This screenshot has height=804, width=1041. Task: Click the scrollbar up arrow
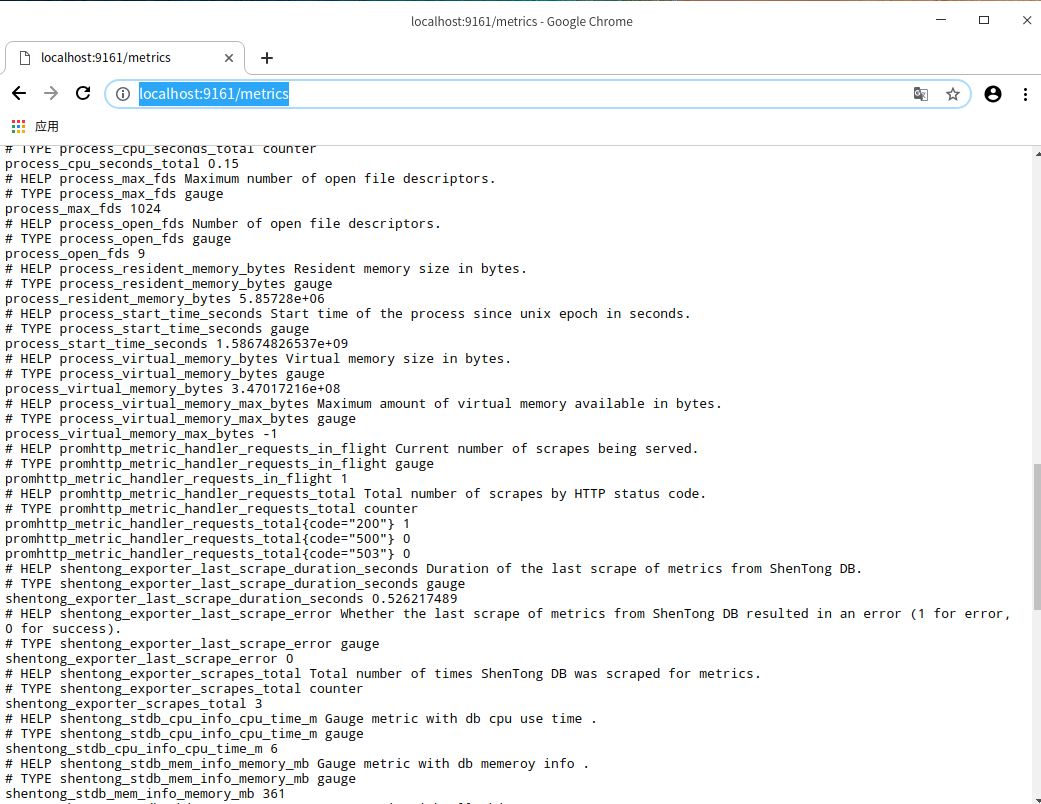click(1035, 152)
